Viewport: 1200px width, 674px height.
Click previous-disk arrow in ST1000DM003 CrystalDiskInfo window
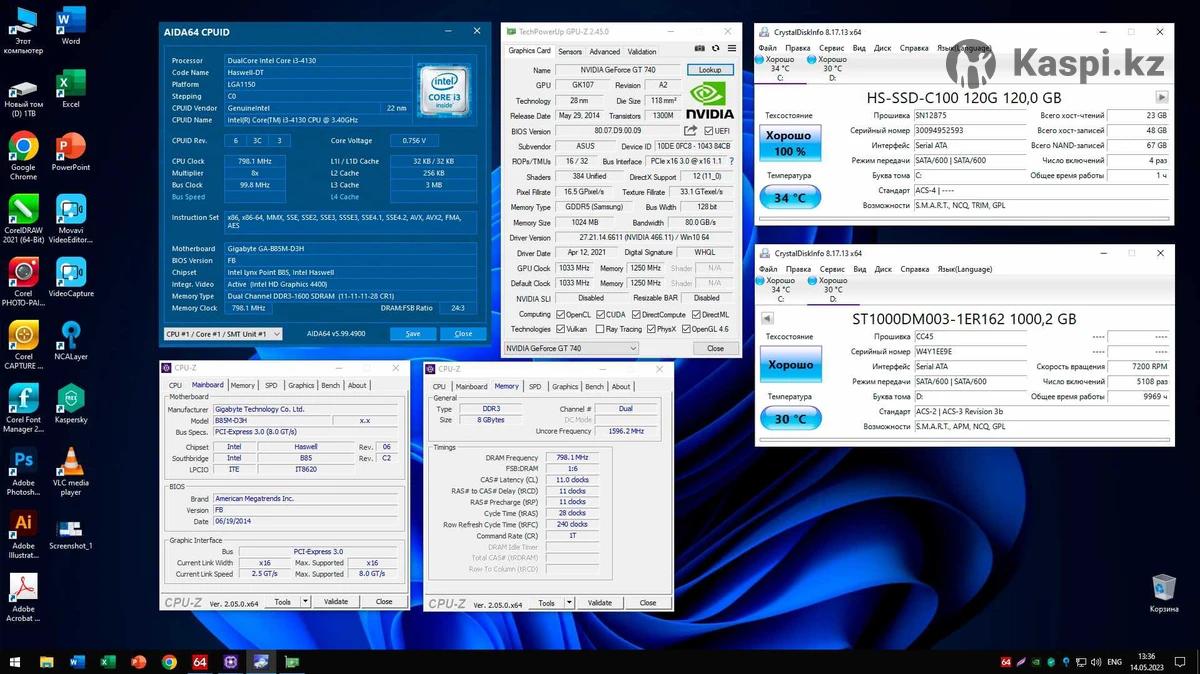(x=767, y=319)
